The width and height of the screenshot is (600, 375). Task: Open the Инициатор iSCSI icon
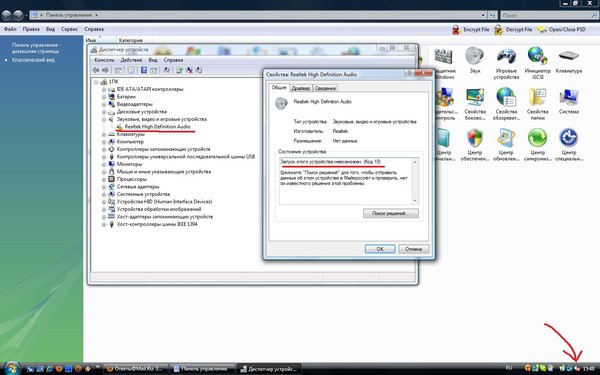point(537,63)
